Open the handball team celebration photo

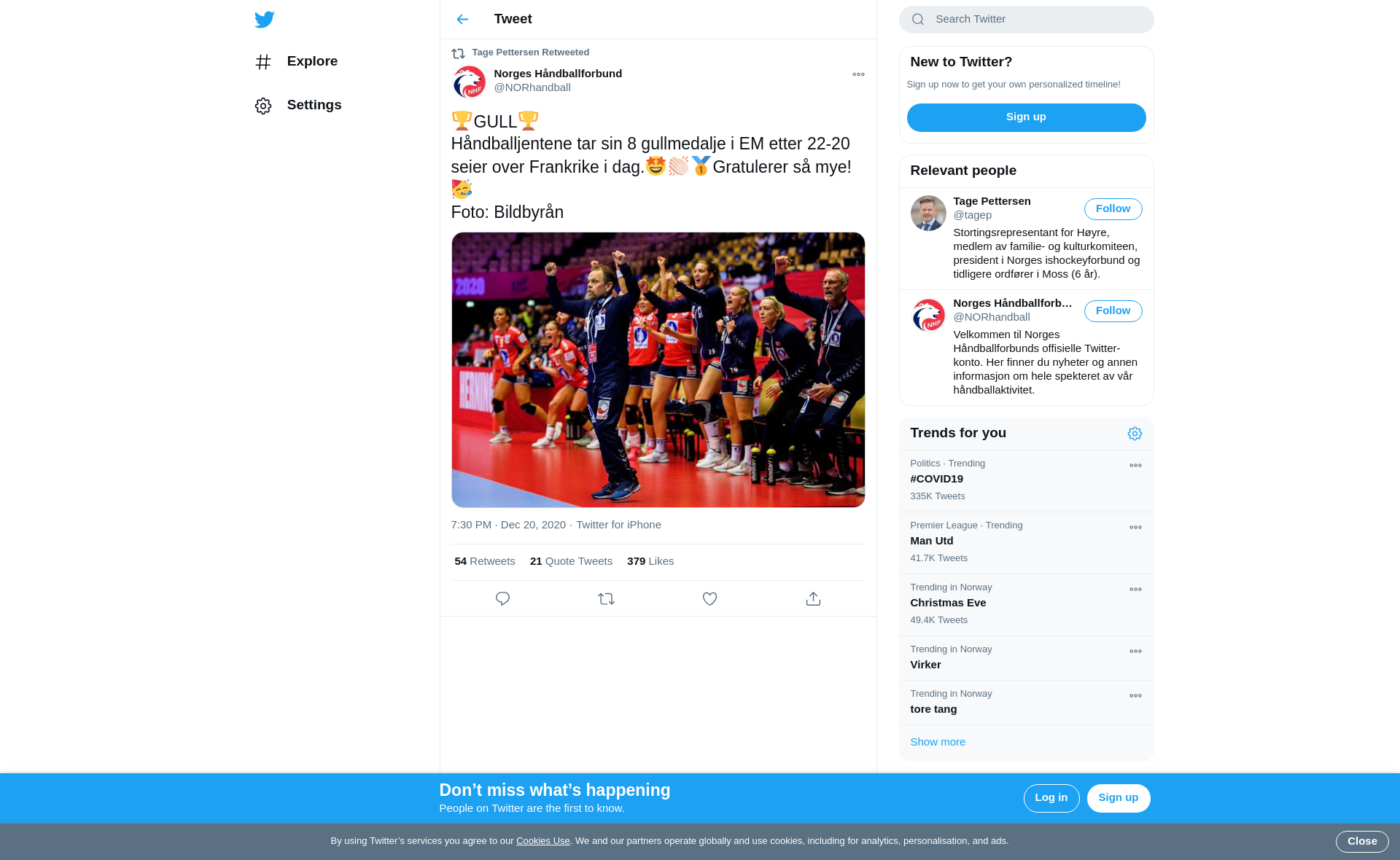tap(658, 370)
